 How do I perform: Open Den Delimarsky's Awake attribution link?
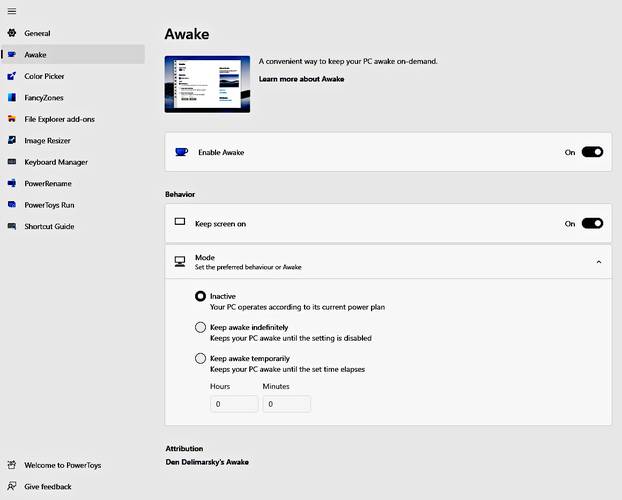[x=207, y=462]
